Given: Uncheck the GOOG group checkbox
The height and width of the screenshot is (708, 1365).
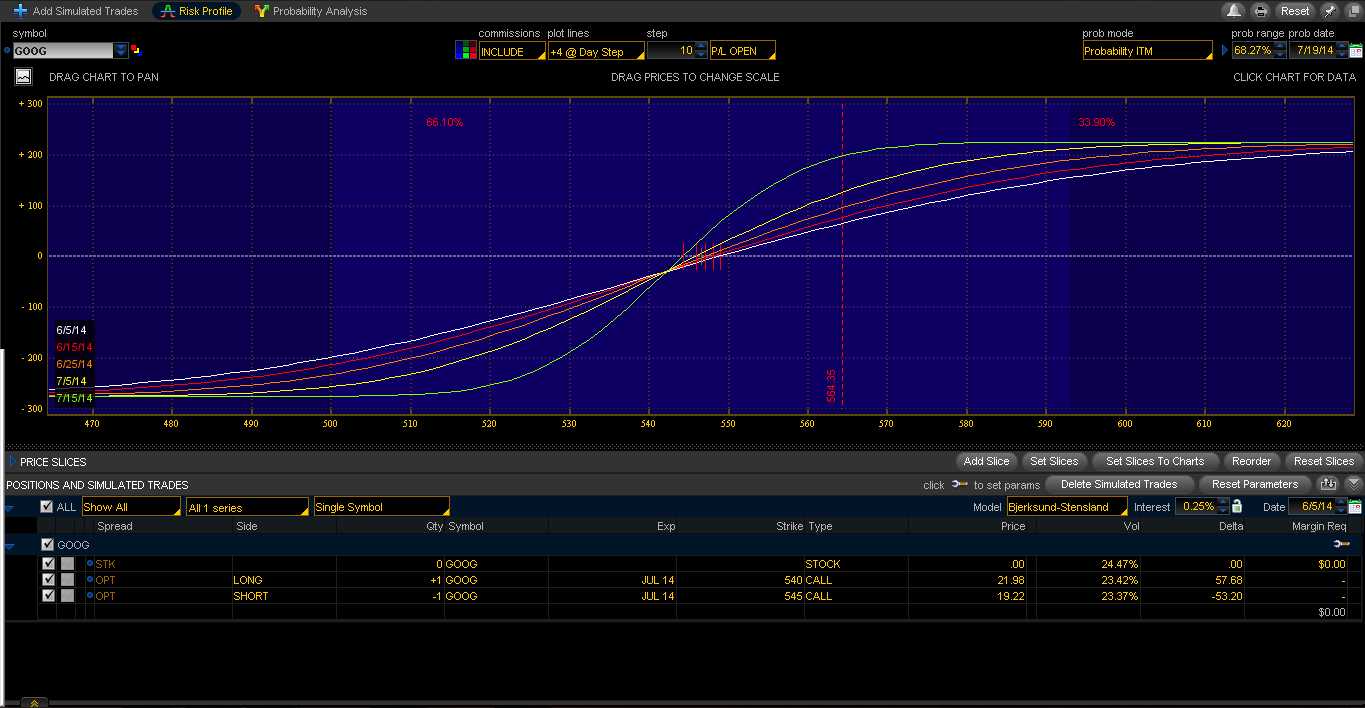Looking at the screenshot, I should 47,545.
